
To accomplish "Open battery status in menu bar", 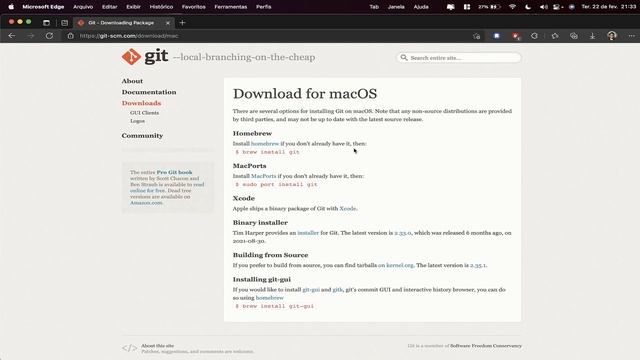I will (x=489, y=7).
